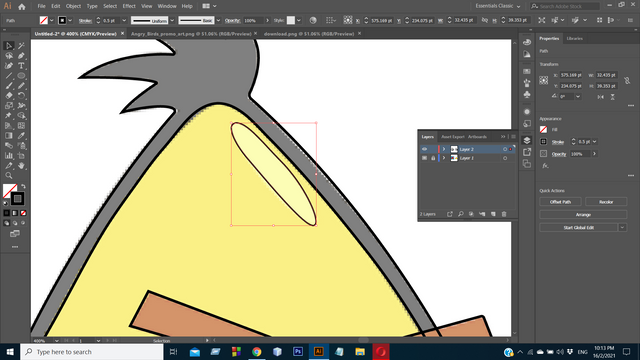Click the Stroke link in Appearance
This screenshot has height=360, width=640.
click(x=558, y=142)
